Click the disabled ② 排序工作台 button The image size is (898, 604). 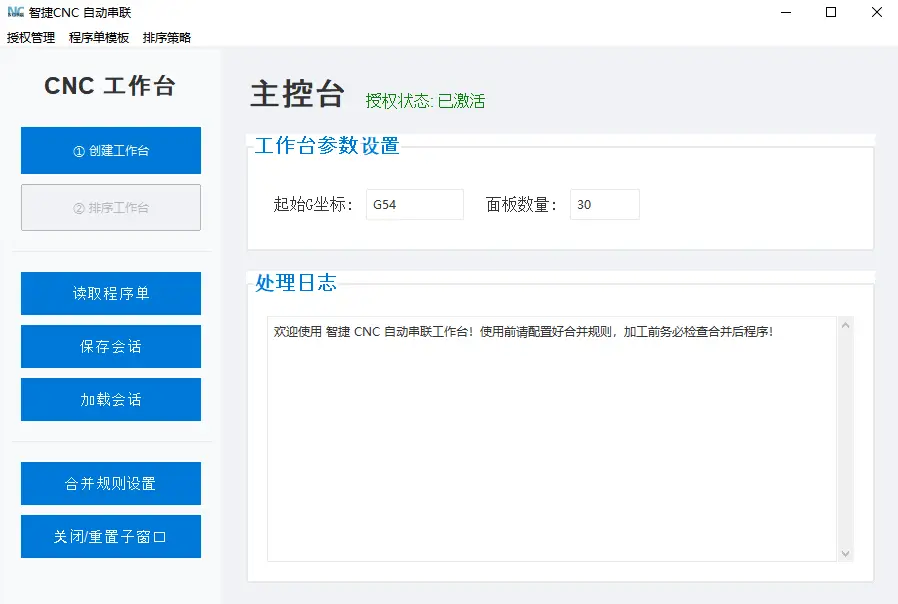click(x=110, y=207)
